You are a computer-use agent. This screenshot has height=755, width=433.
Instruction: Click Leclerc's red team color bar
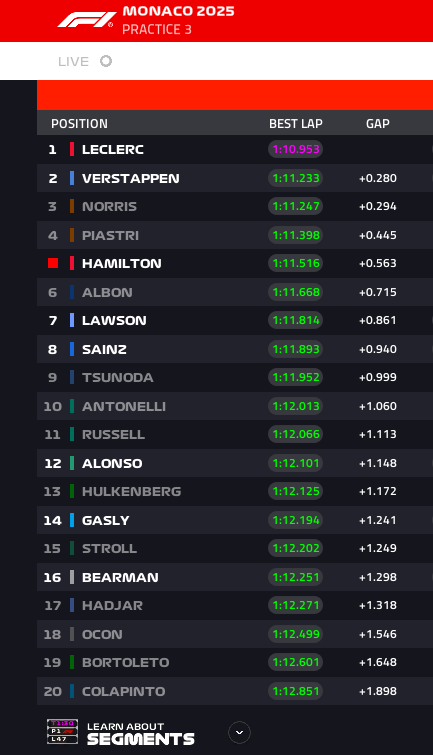click(x=72, y=149)
